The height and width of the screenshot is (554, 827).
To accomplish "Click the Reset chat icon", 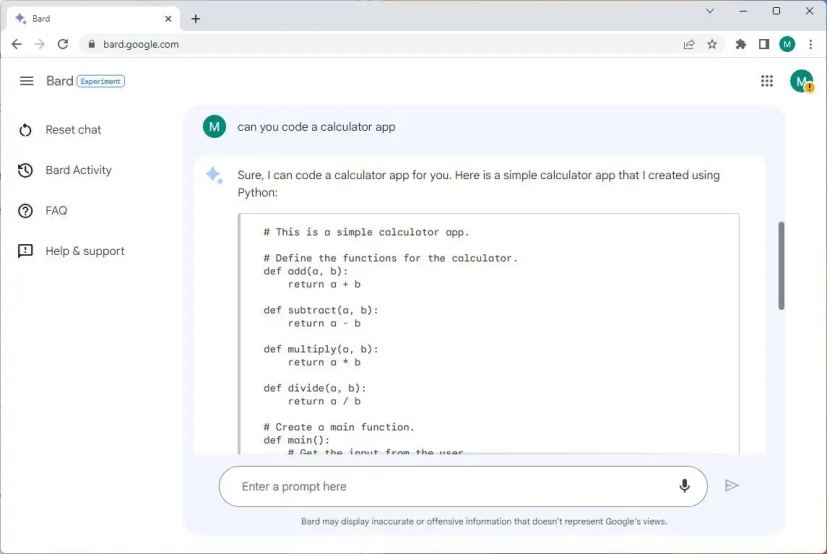I will point(25,130).
